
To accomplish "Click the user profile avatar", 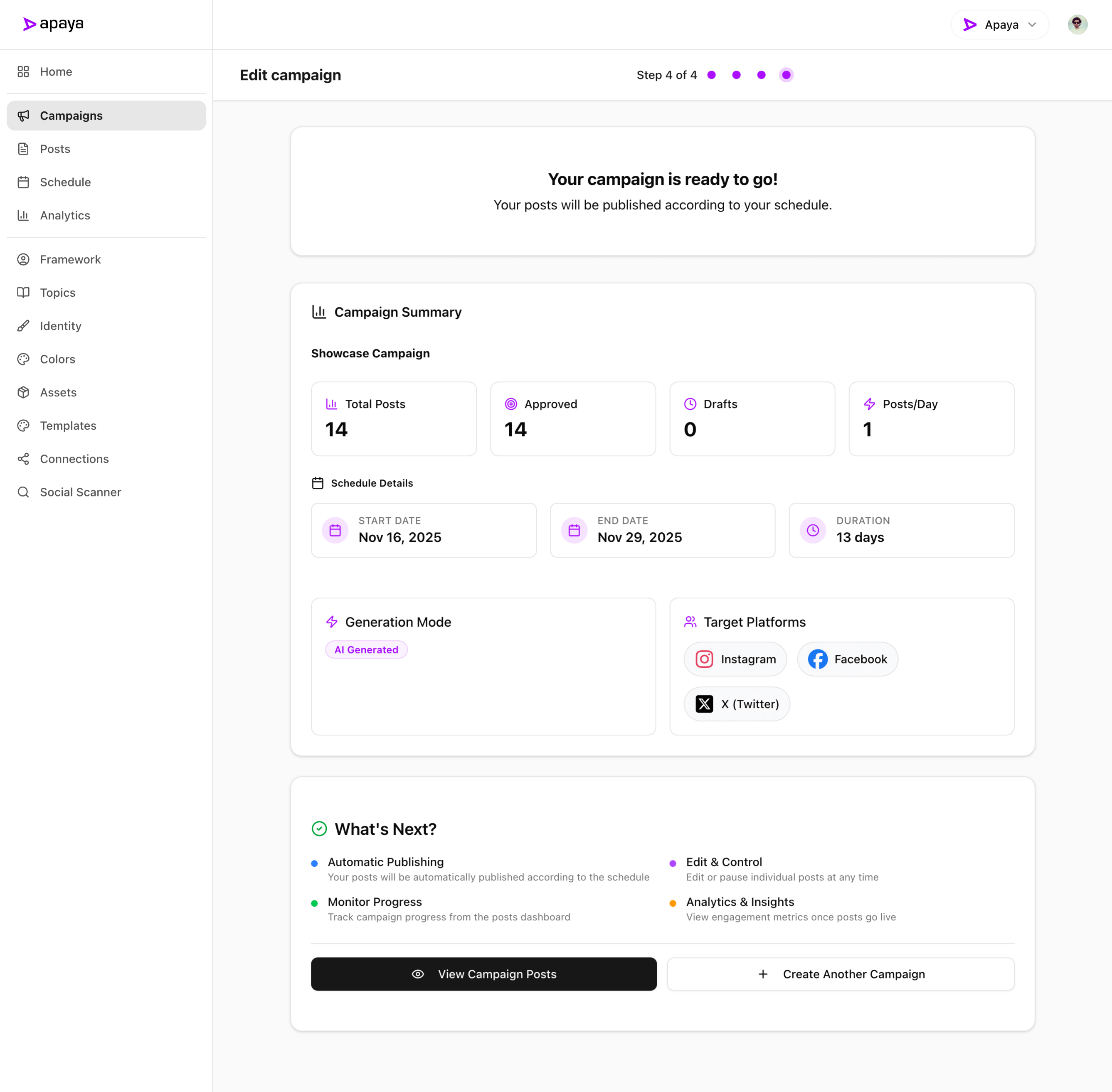I will 1077,25.
